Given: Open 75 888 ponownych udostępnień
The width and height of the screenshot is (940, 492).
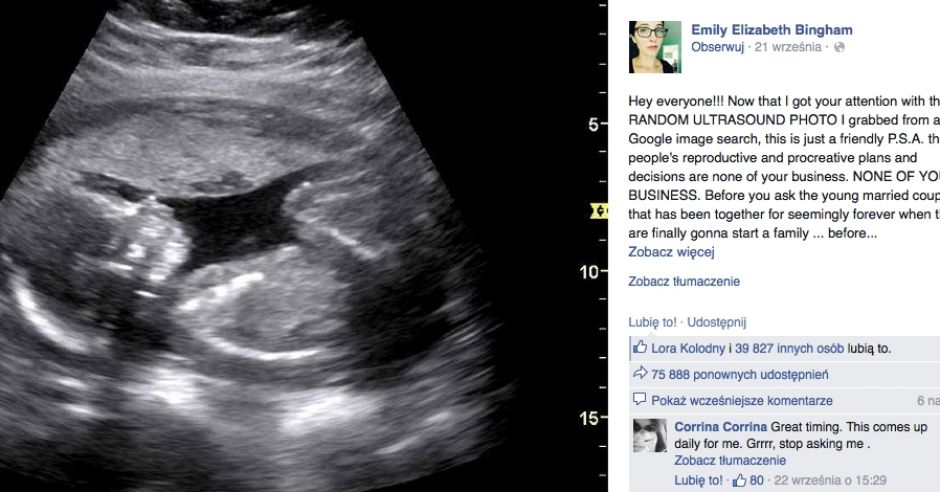Looking at the screenshot, I should pyautogui.click(x=740, y=375).
